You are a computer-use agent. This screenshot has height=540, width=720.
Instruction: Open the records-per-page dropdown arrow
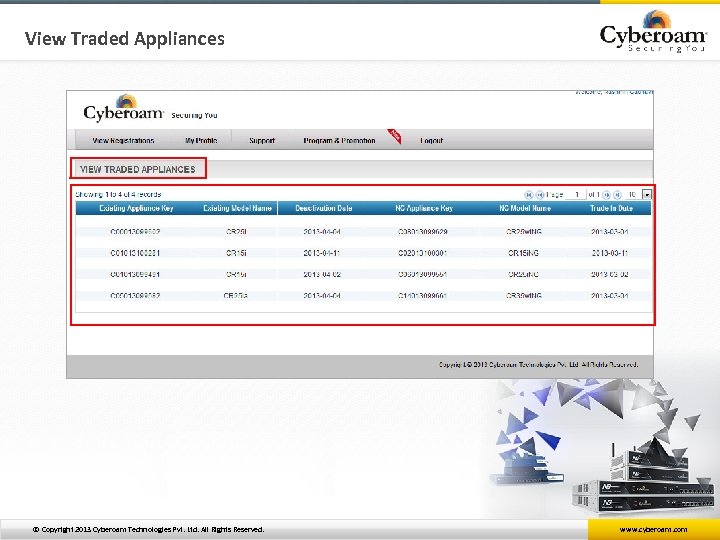pos(647,195)
